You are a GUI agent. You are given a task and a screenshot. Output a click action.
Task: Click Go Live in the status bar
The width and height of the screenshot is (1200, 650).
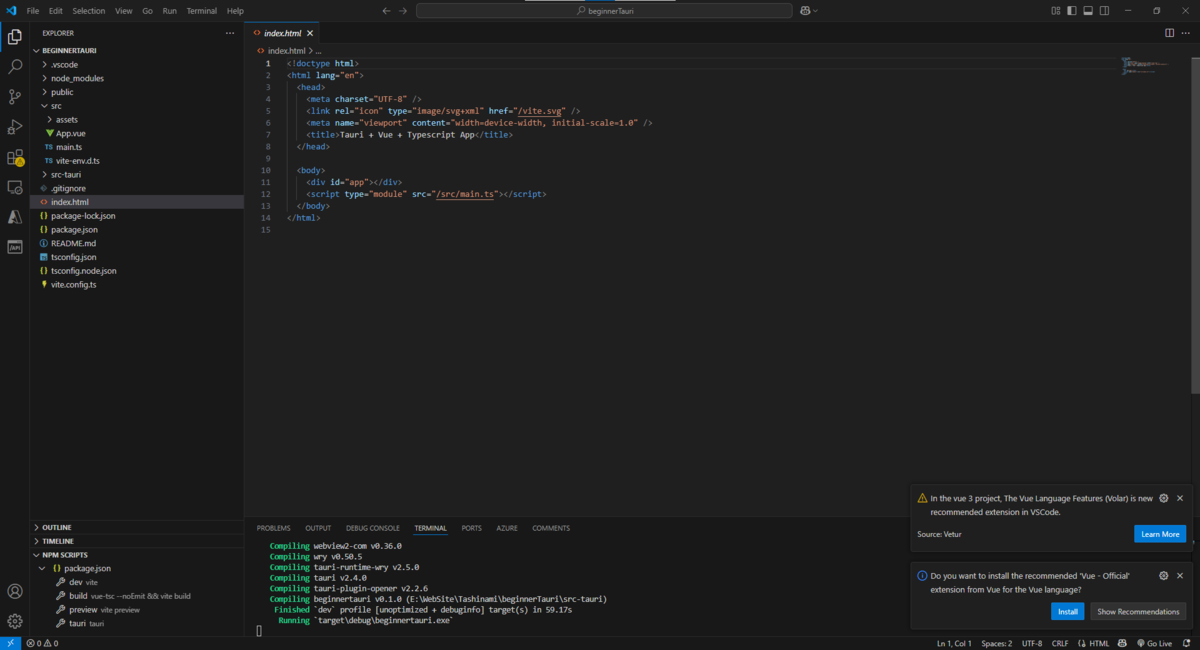pyautogui.click(x=1155, y=643)
